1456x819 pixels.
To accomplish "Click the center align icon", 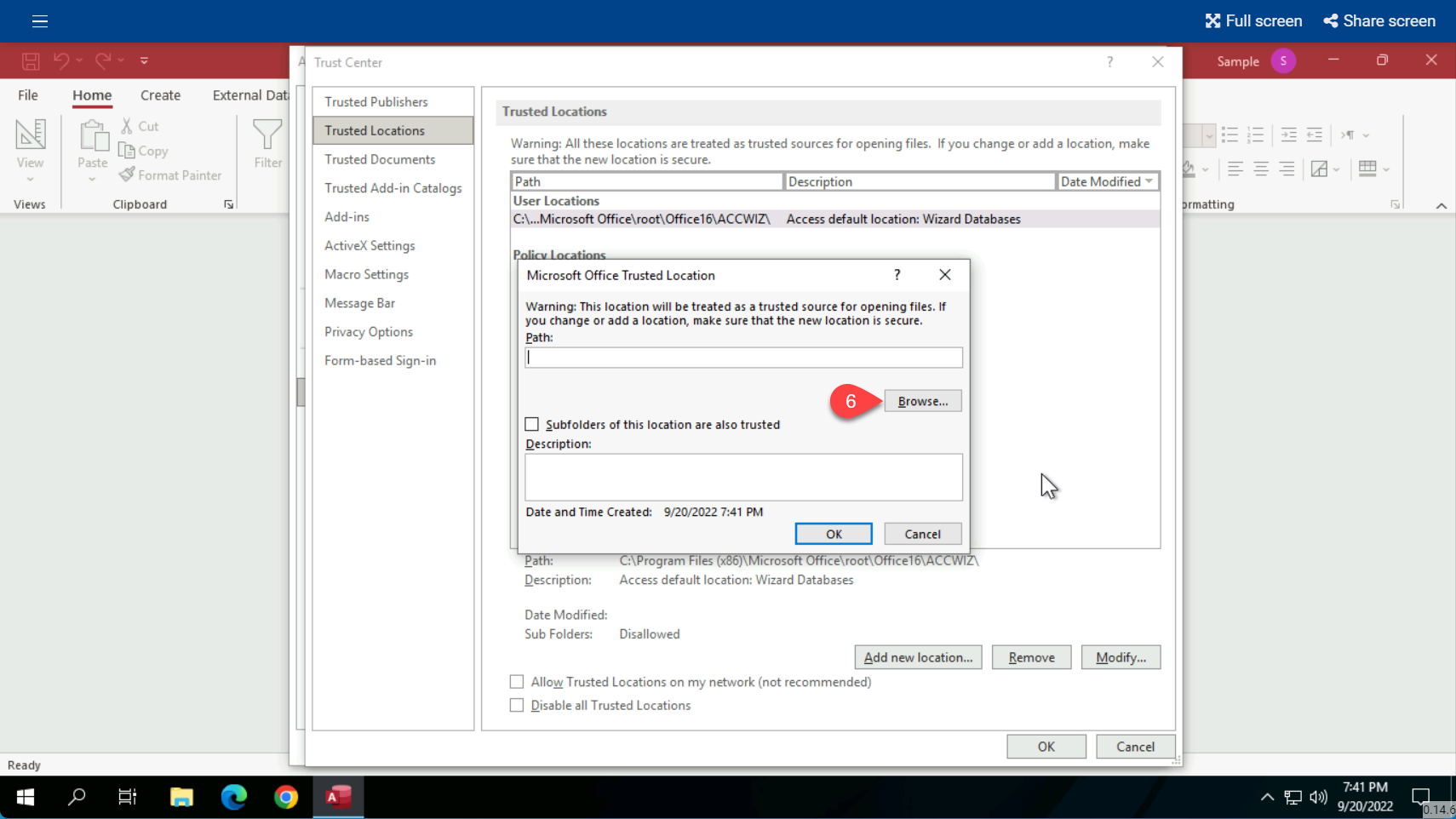I will coord(1261,169).
